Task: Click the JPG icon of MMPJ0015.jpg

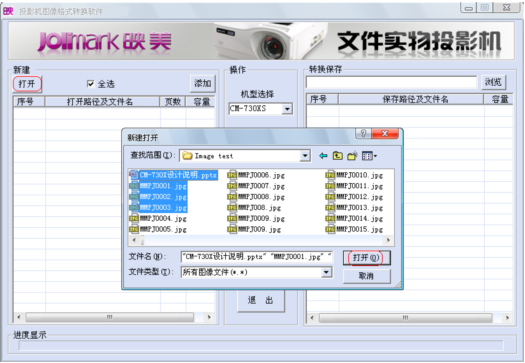Action: [x=330, y=229]
